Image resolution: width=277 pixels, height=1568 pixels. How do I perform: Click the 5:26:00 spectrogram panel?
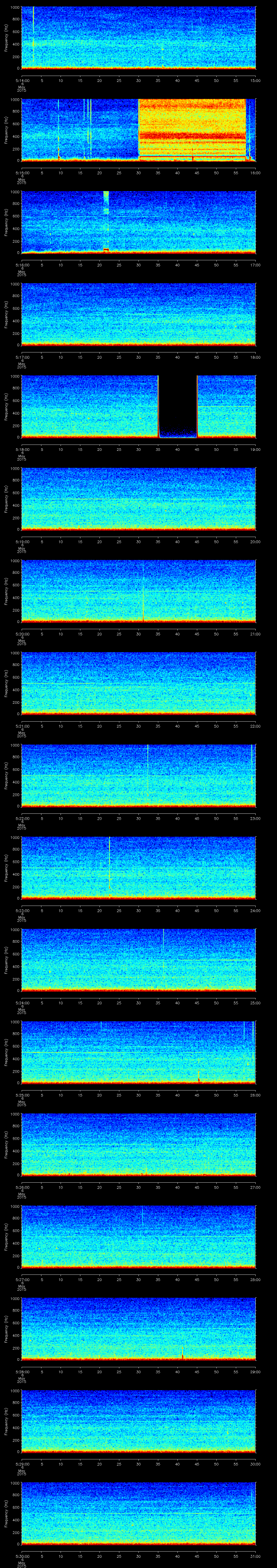[138, 1144]
